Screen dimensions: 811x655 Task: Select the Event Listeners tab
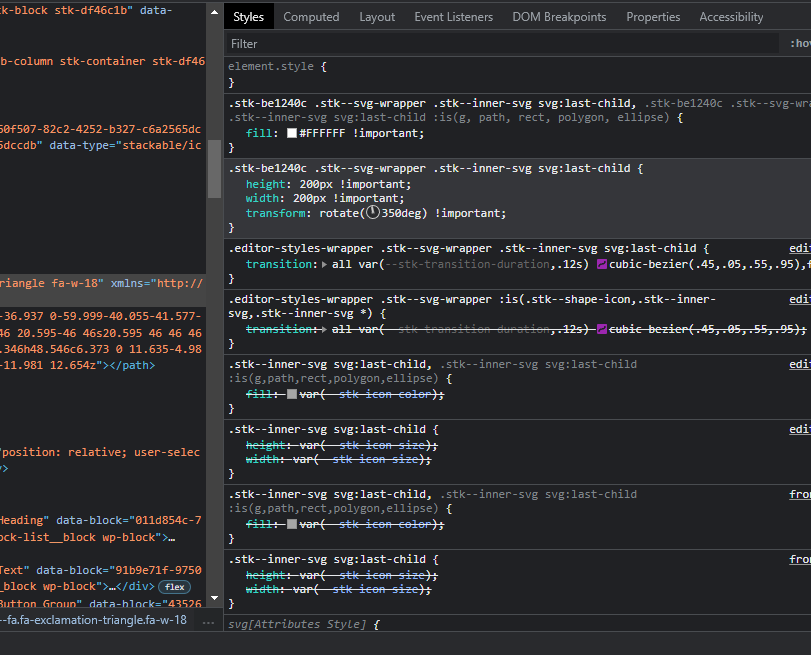pos(453,17)
